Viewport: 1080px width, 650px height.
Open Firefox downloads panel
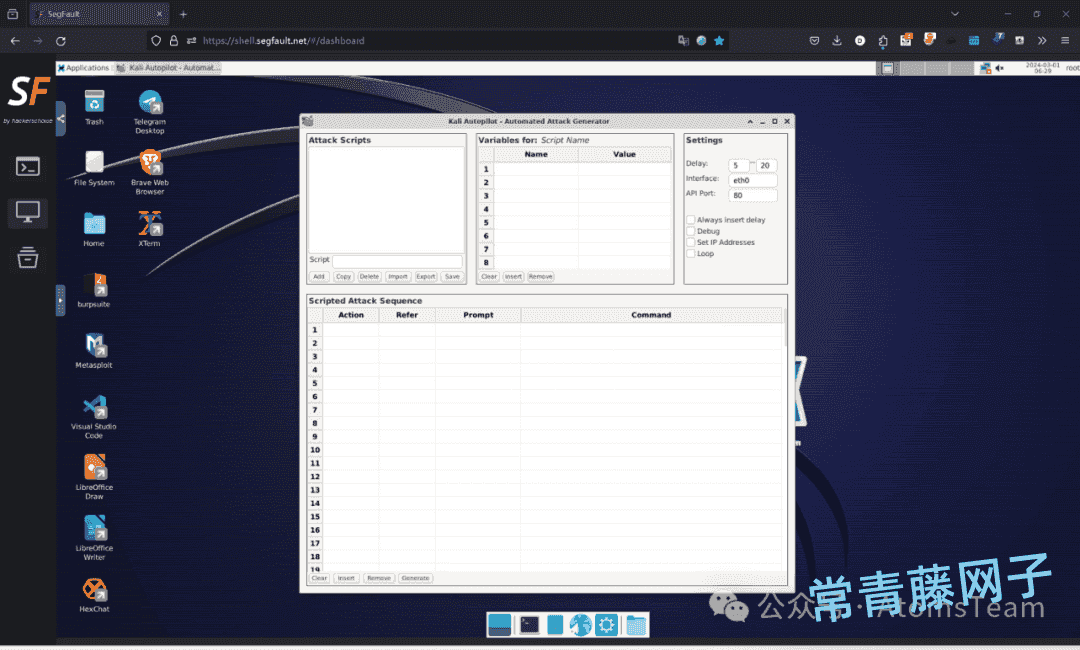point(837,41)
